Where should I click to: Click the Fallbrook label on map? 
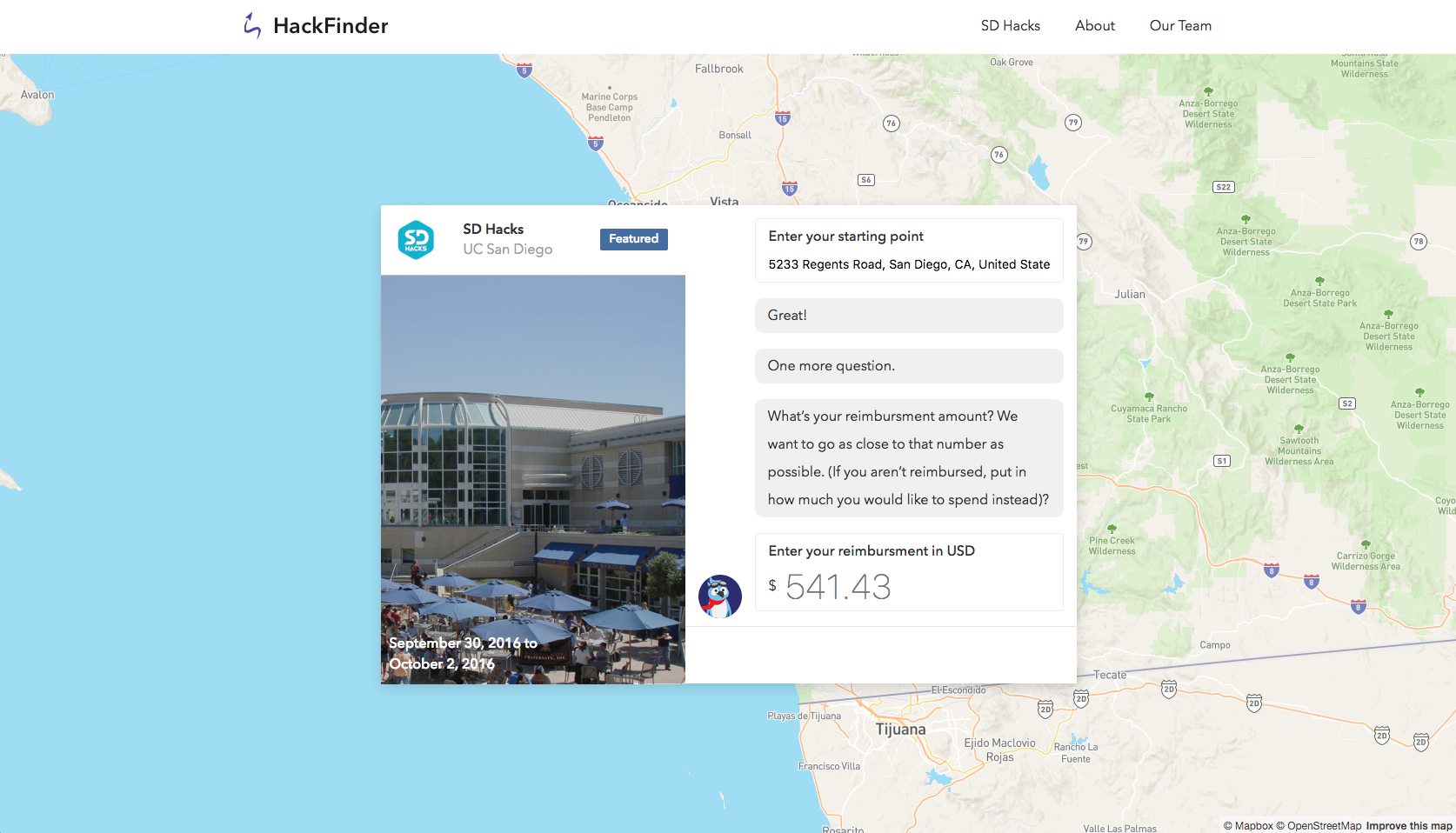719,69
